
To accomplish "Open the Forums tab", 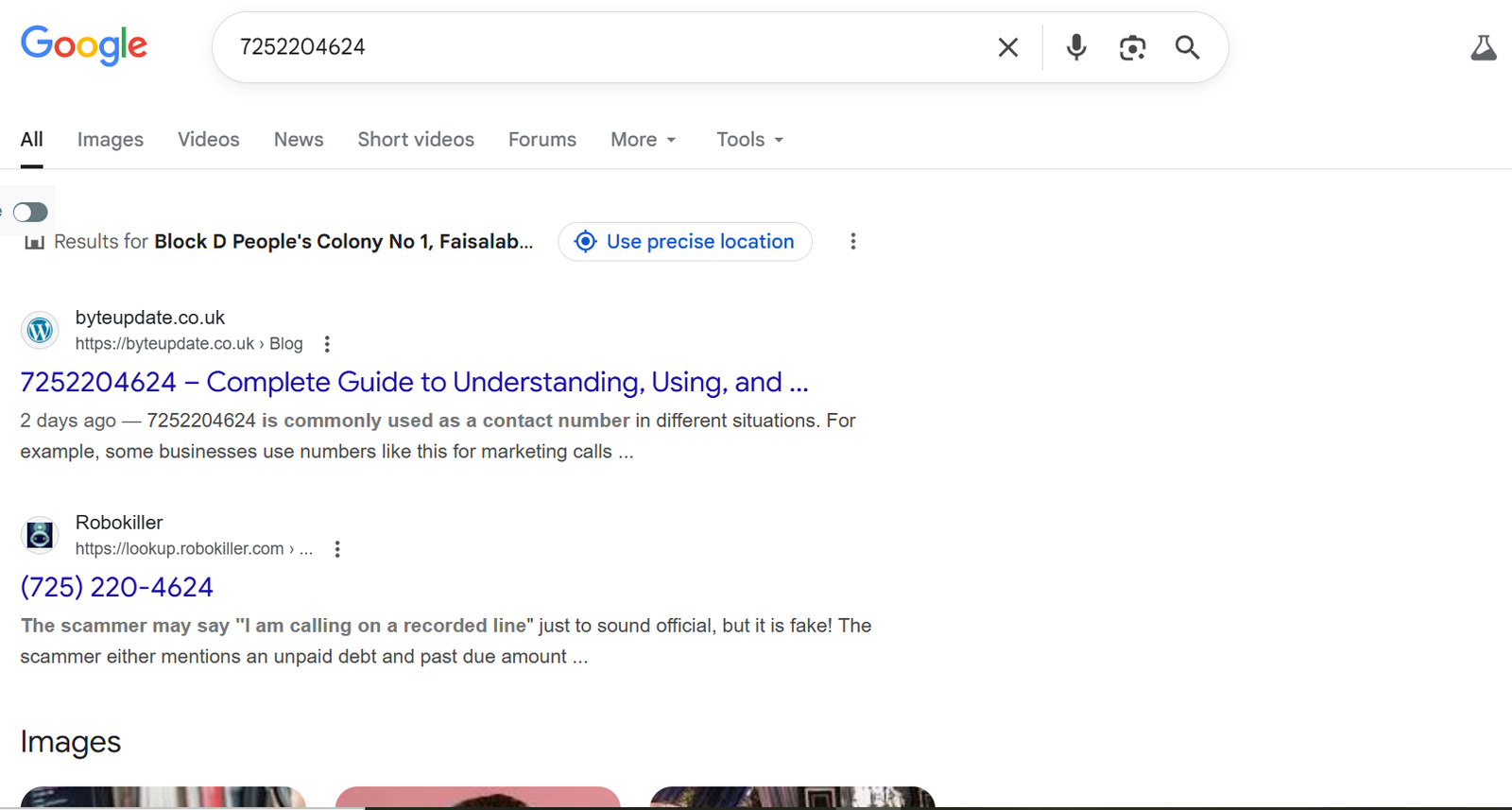I will coord(542,140).
